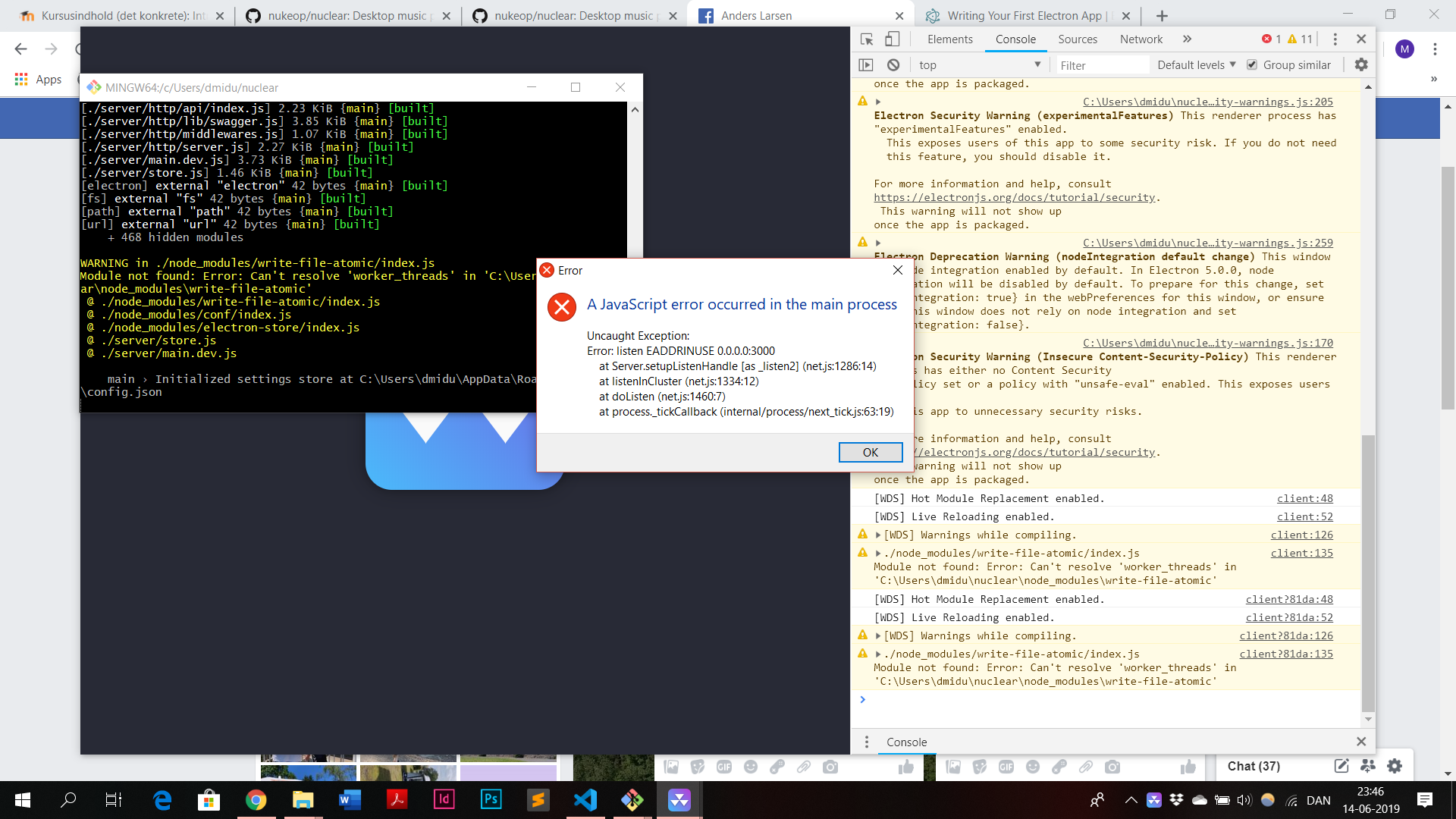Clear the console with the ban icon
This screenshot has width=1456, height=819.
click(x=894, y=64)
